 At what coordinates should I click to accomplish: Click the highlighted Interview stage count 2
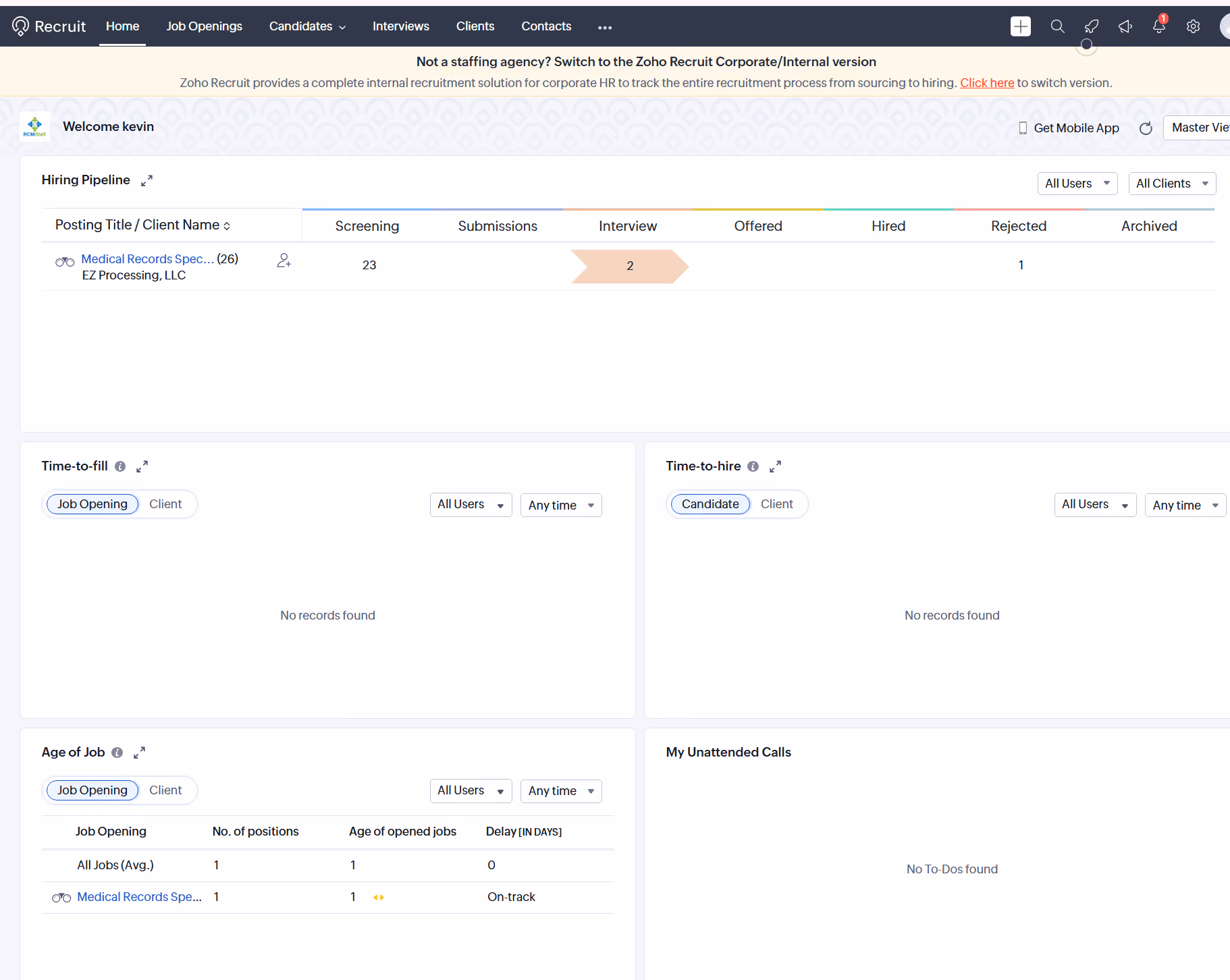pos(630,266)
